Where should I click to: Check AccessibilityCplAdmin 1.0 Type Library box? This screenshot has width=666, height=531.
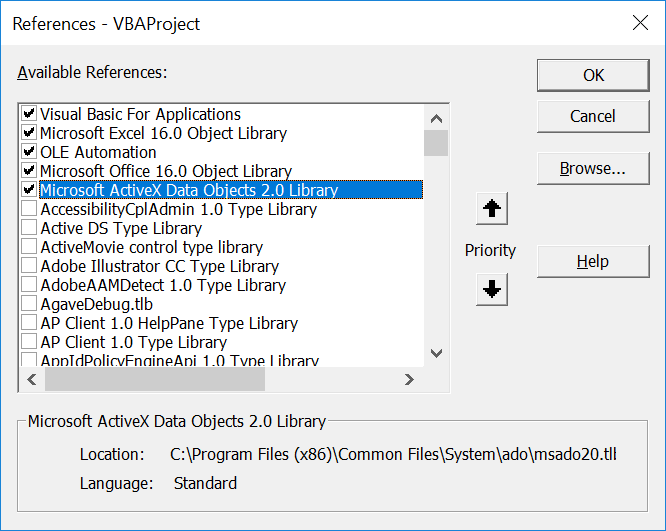(x=28, y=209)
